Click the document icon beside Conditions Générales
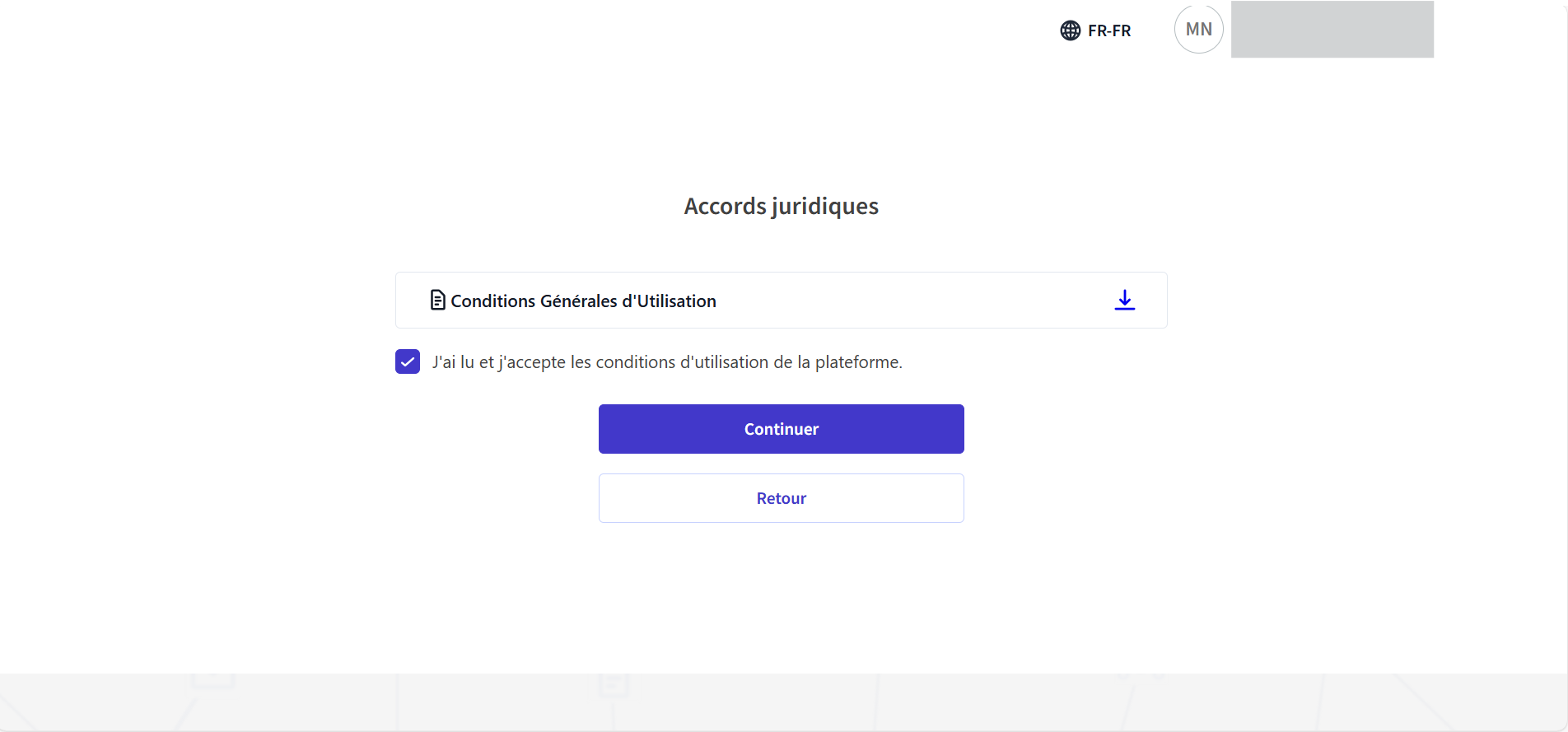This screenshot has width=1568, height=732. (438, 300)
